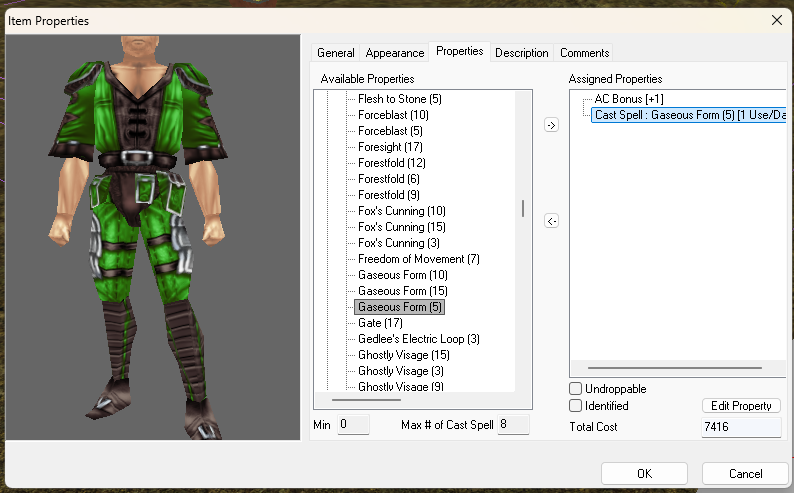This screenshot has width=794, height=493.
Task: Select Flesh to Stone (5) property
Action: [x=399, y=99]
